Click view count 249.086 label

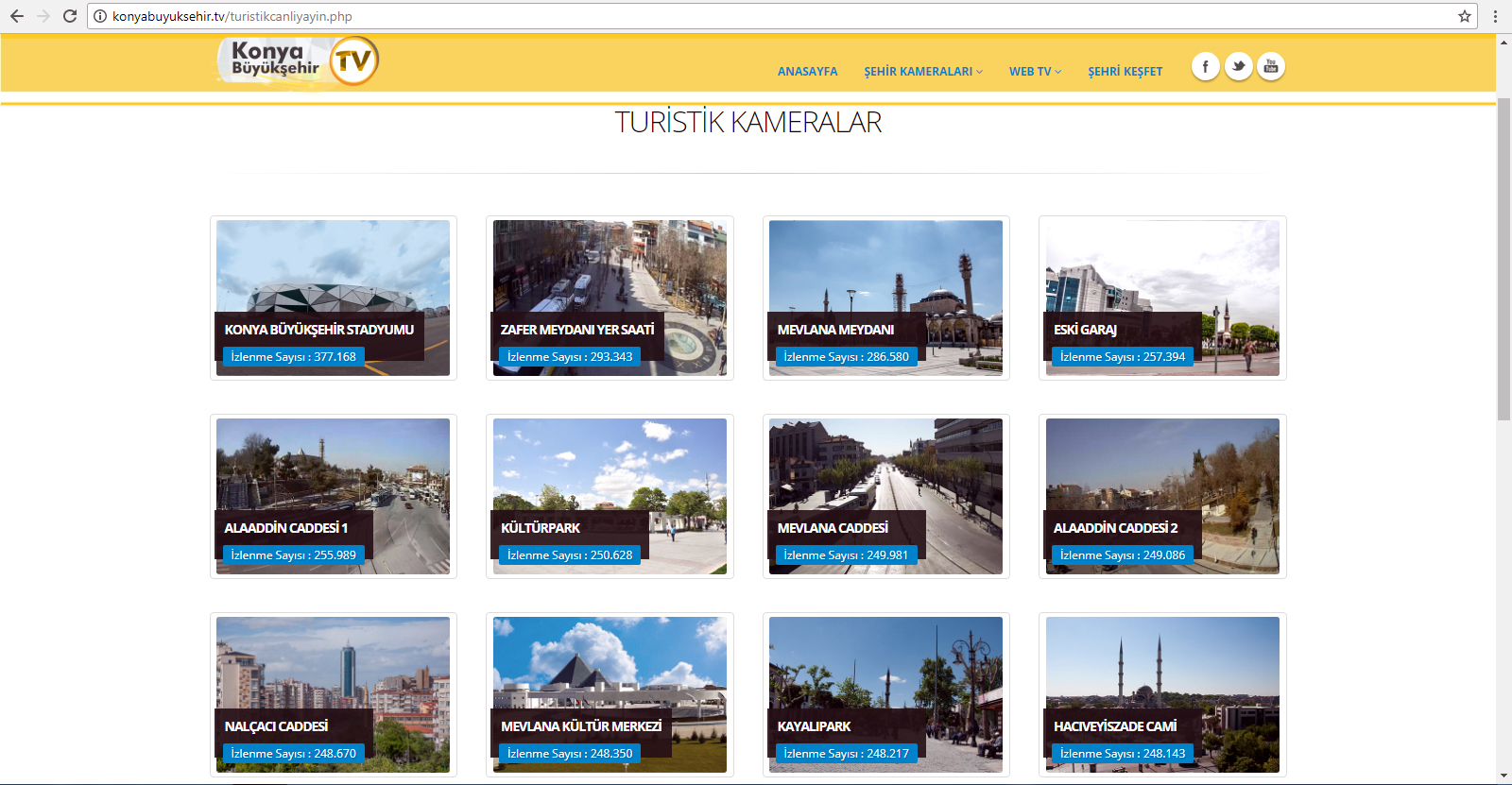pos(1123,555)
